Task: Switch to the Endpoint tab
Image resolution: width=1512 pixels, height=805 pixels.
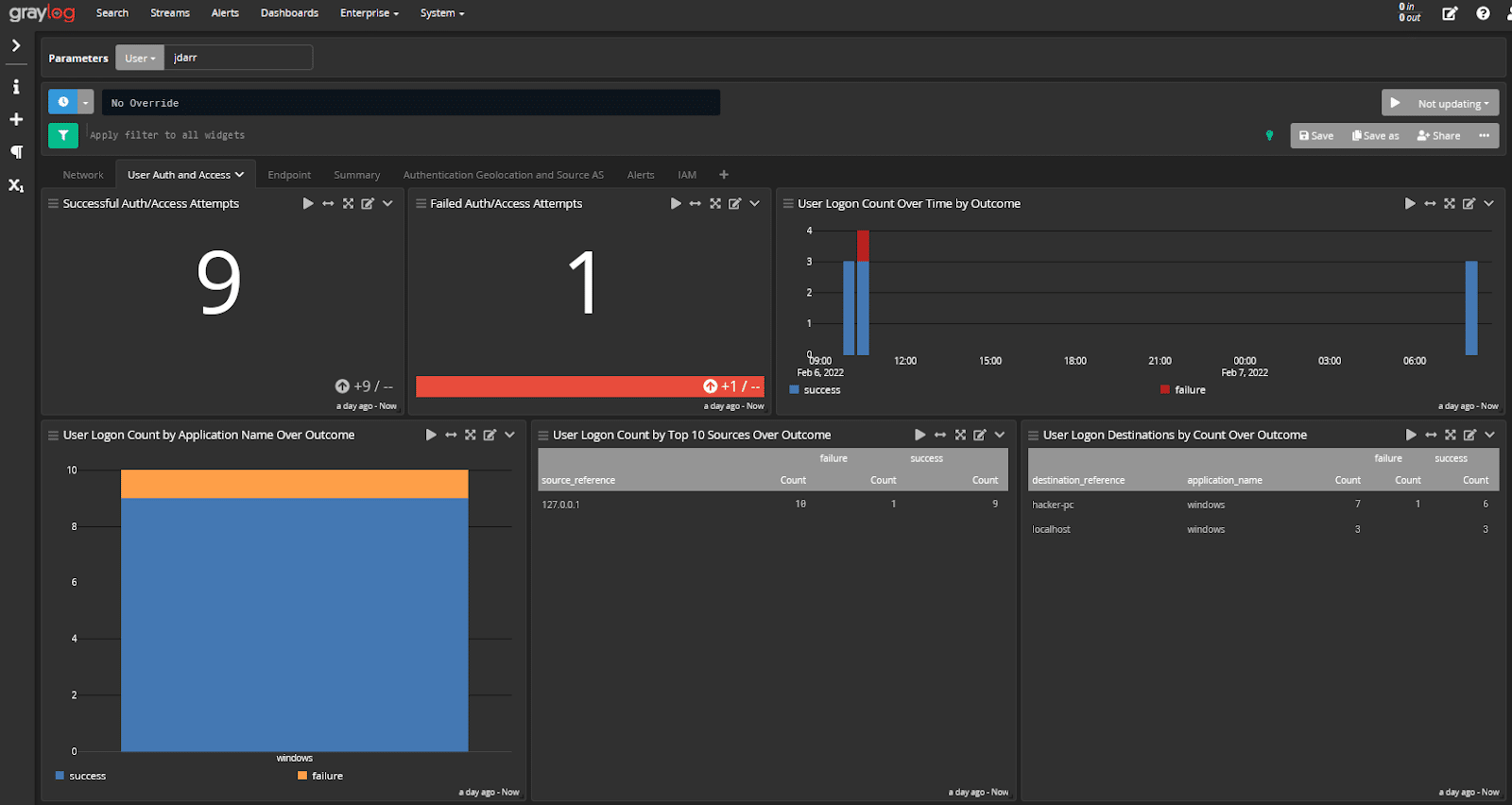Action: 289,175
